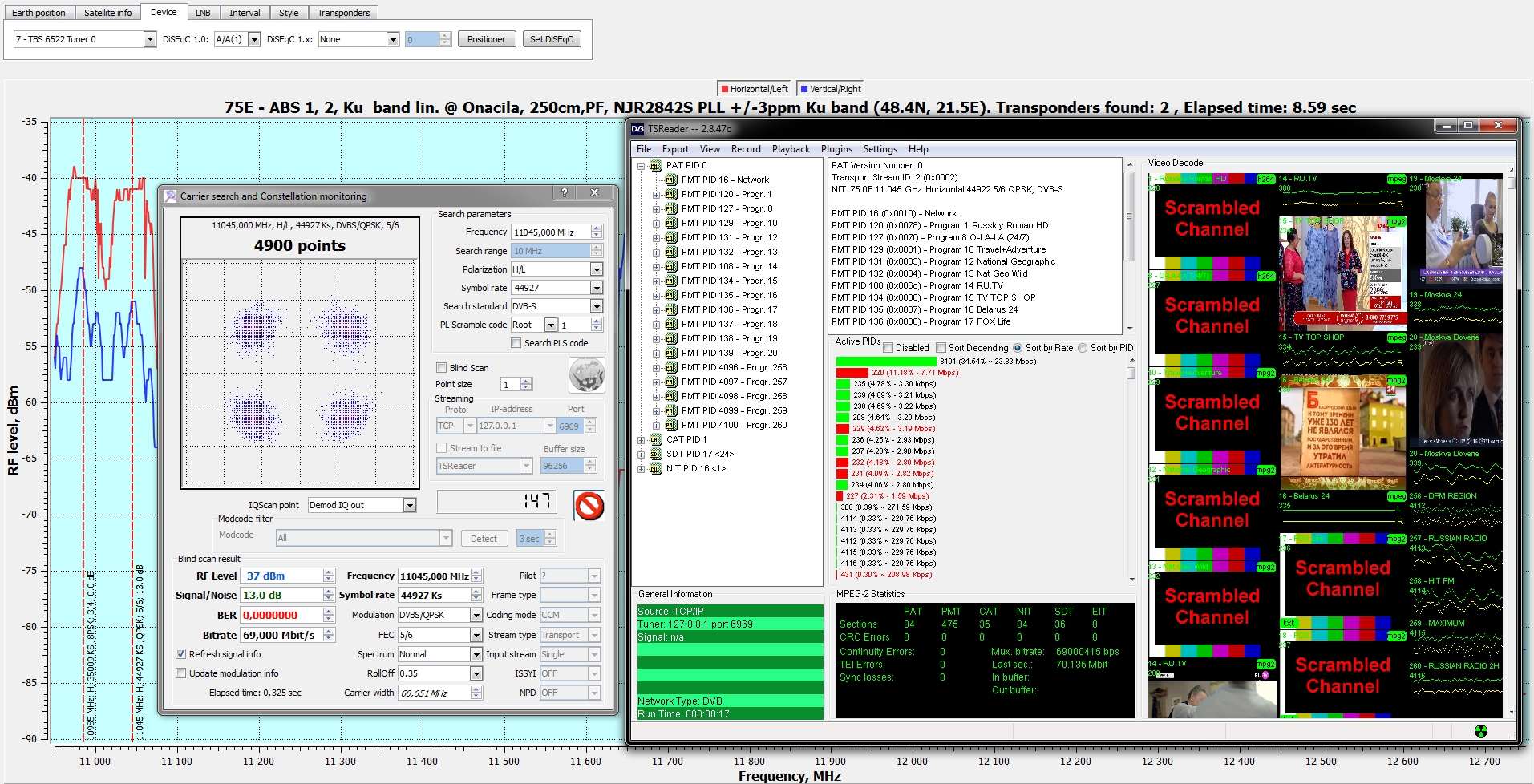1534x784 pixels.
Task: Click the Detect button in Modcode filter
Action: pyautogui.click(x=484, y=539)
